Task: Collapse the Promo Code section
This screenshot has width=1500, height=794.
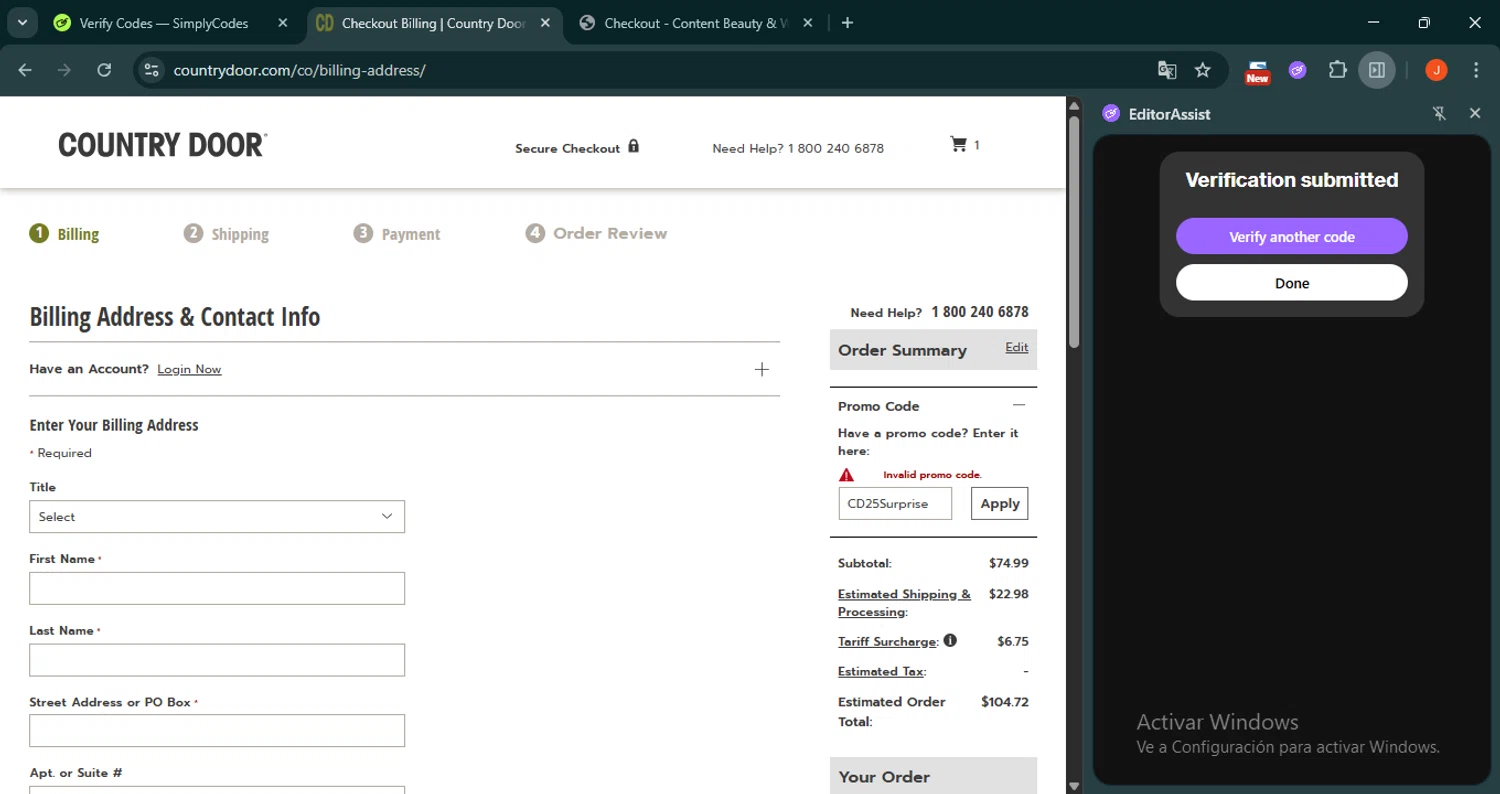Action: [1018, 405]
